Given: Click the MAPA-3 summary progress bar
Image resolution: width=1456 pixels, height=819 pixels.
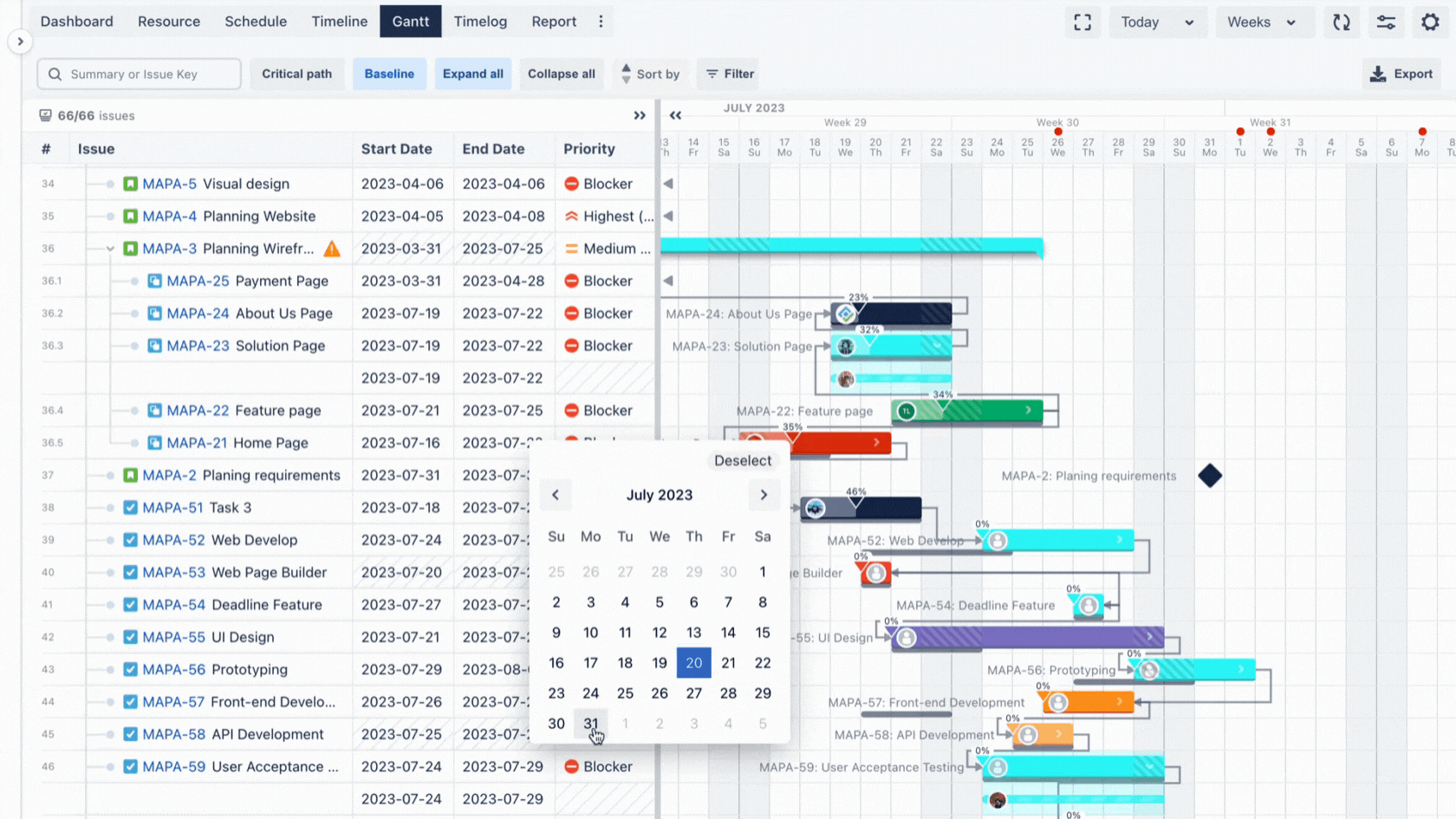Looking at the screenshot, I should (x=852, y=247).
